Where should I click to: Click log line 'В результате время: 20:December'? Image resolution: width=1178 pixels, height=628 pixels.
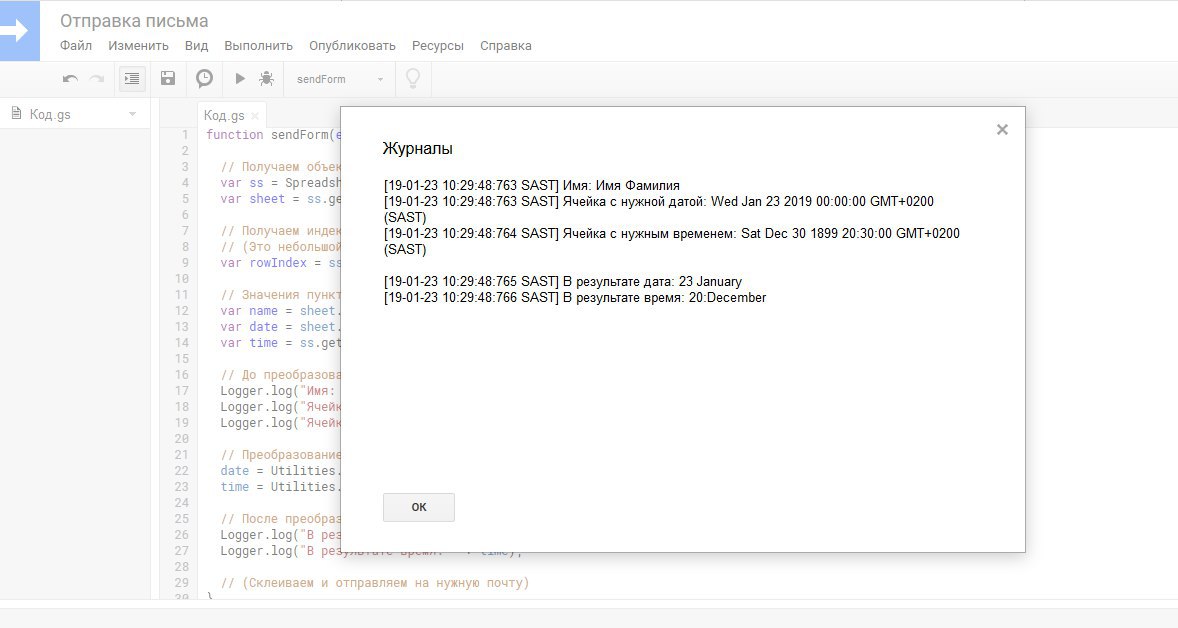(x=575, y=297)
